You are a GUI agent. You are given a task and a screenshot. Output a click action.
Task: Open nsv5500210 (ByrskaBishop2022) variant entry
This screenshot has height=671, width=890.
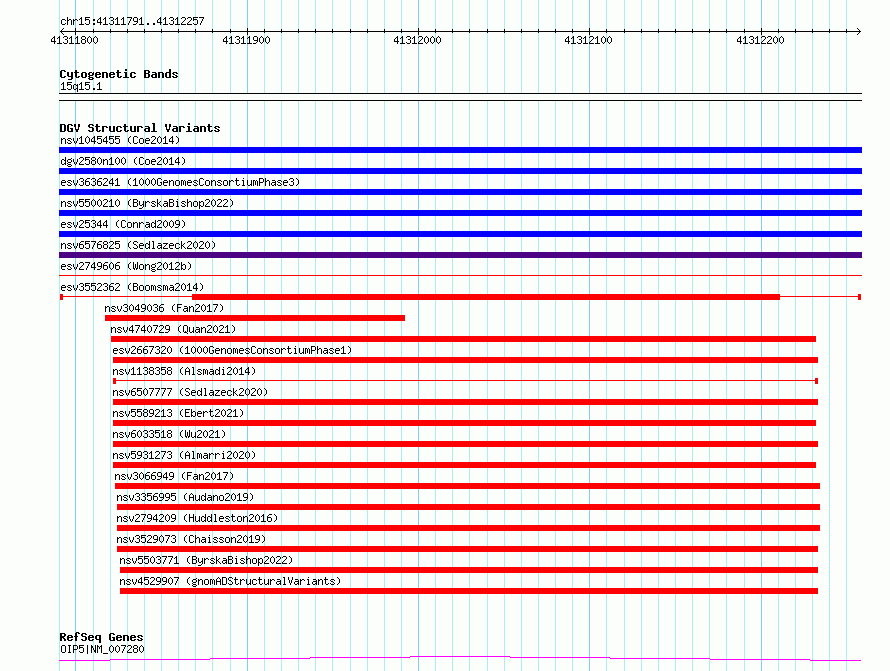[147, 203]
